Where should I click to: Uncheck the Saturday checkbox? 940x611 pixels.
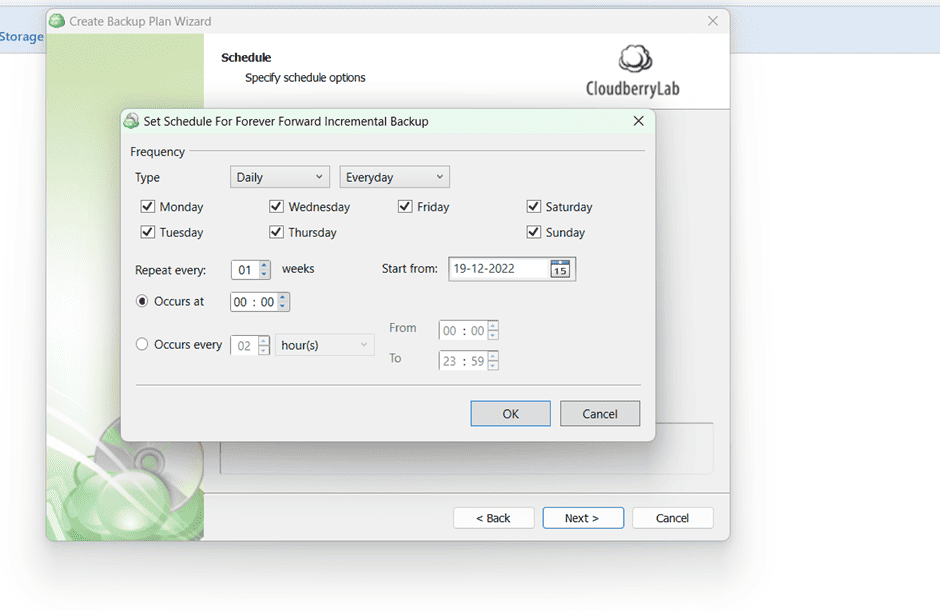534,206
